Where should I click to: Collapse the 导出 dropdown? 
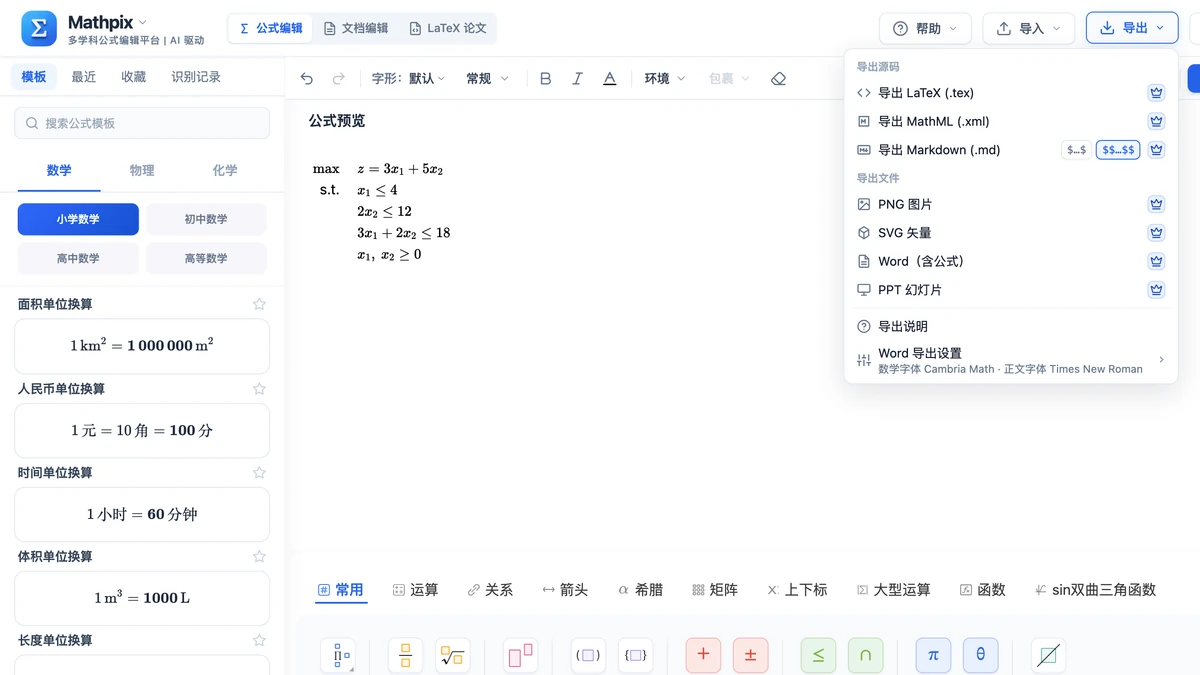coord(1131,28)
